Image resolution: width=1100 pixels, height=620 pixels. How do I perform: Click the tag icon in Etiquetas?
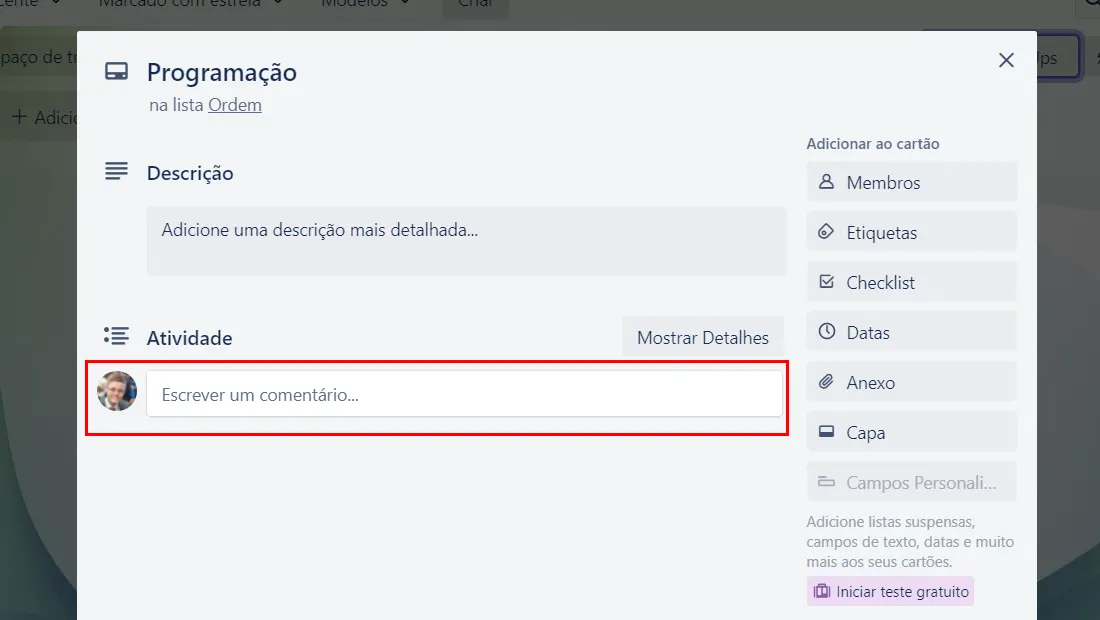[x=826, y=231]
